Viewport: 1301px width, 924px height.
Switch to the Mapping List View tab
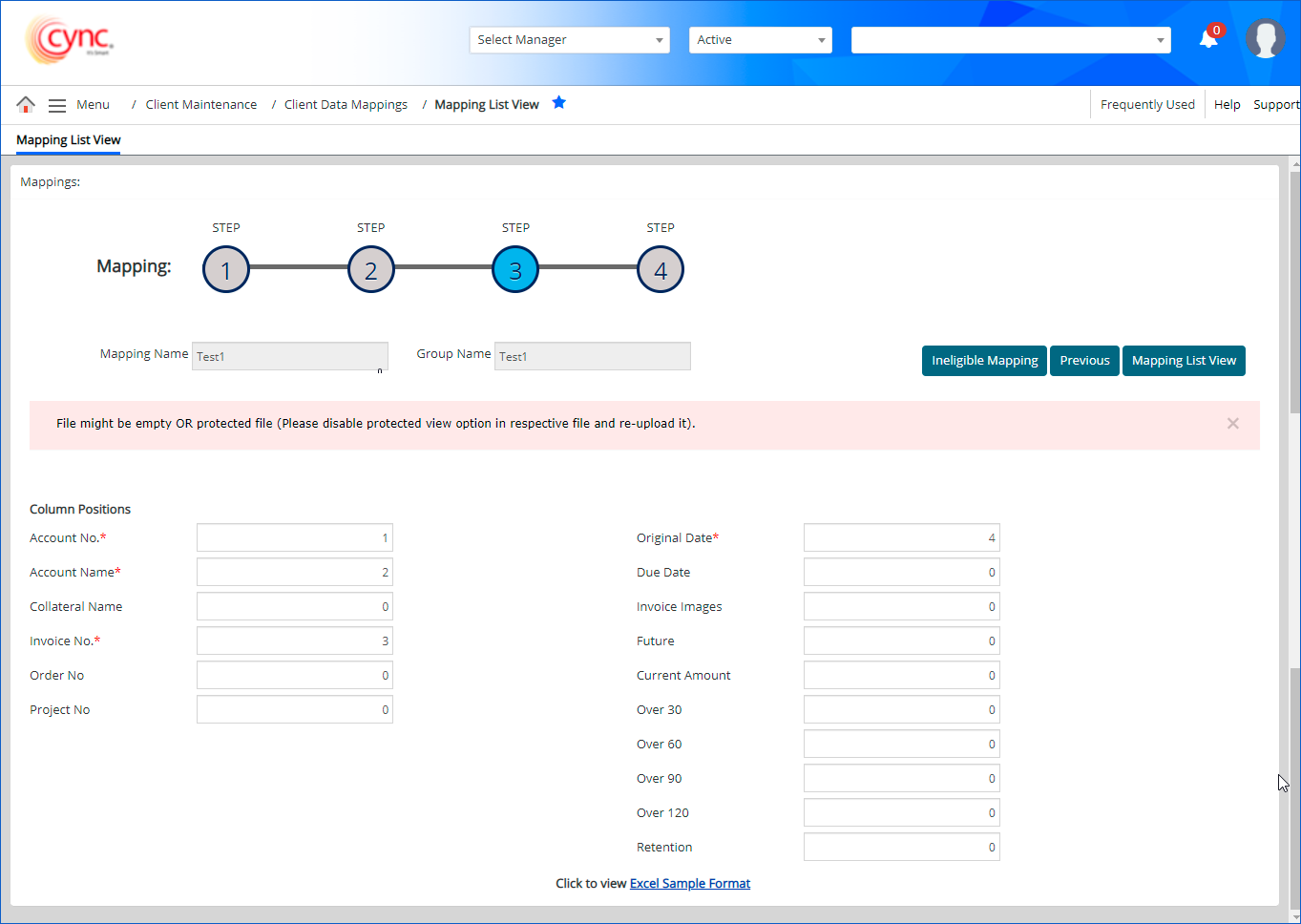[69, 140]
